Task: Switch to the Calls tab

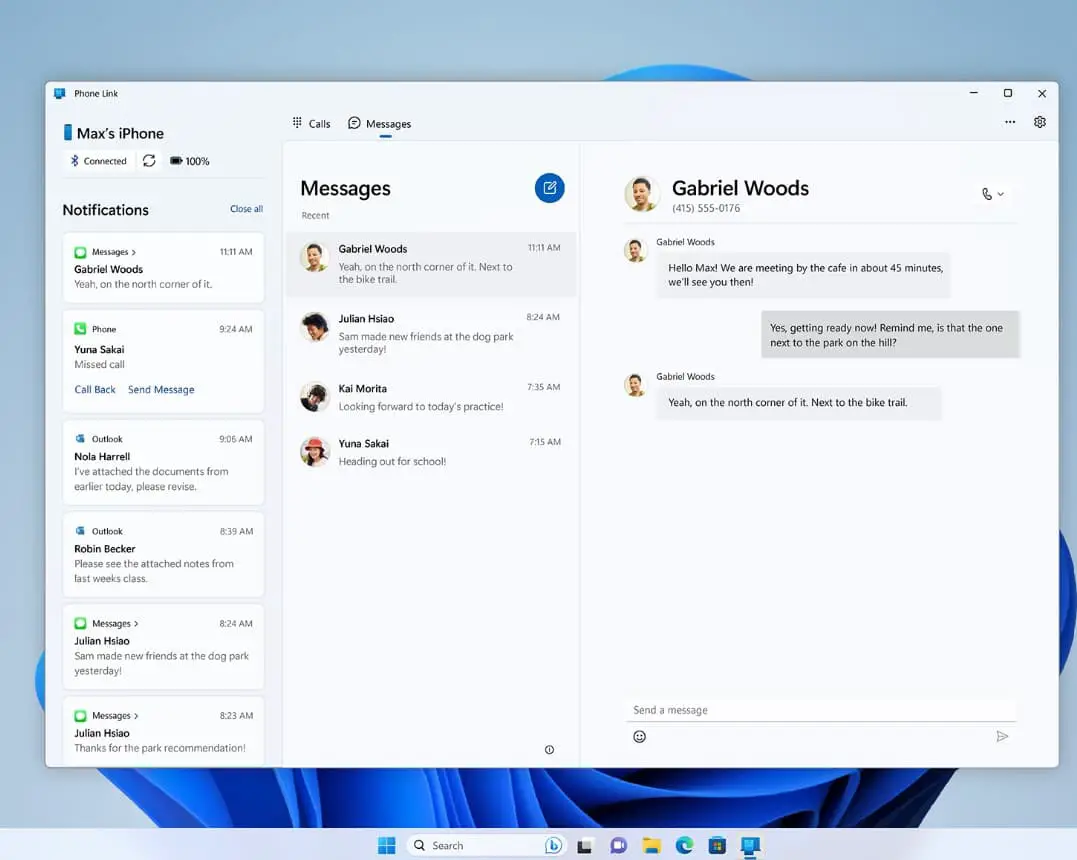Action: [x=311, y=124]
